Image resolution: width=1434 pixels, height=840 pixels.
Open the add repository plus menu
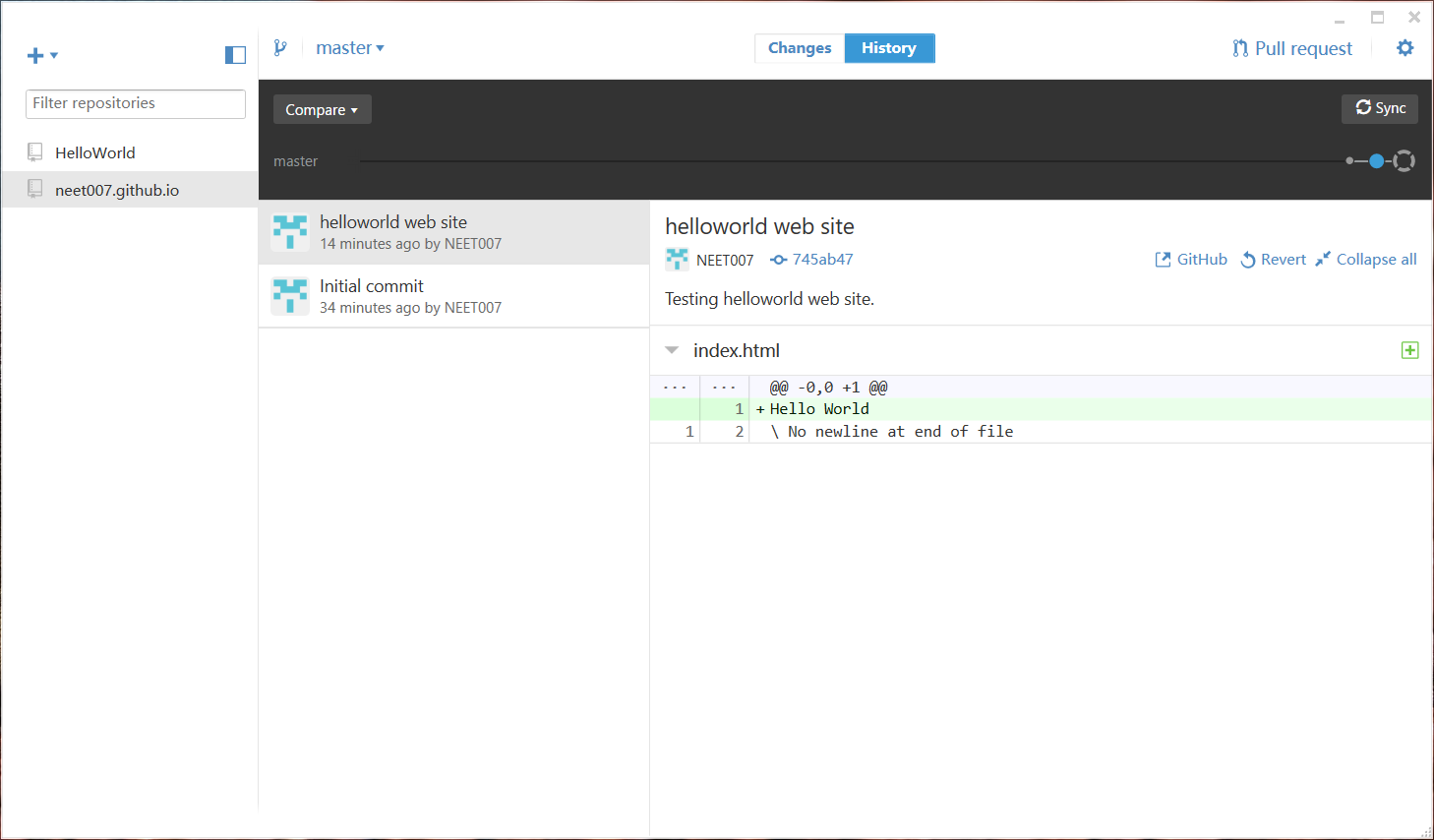pos(42,56)
